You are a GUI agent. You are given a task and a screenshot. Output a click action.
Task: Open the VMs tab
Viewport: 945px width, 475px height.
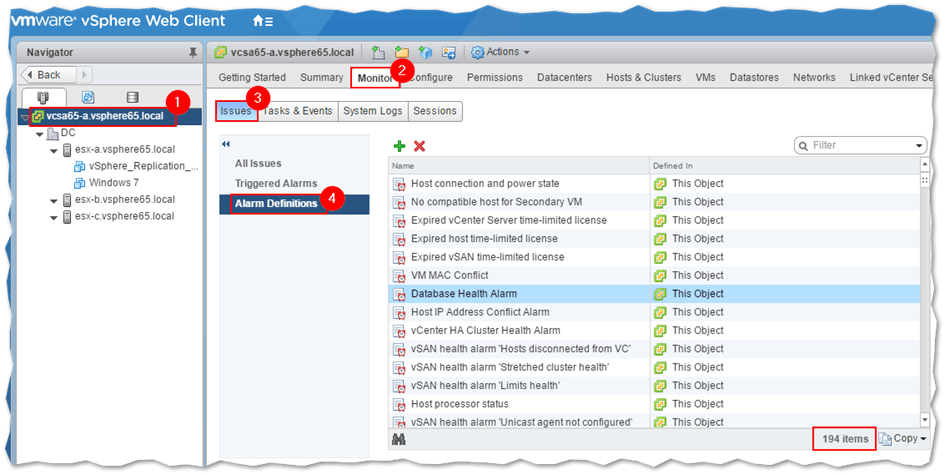(706, 78)
